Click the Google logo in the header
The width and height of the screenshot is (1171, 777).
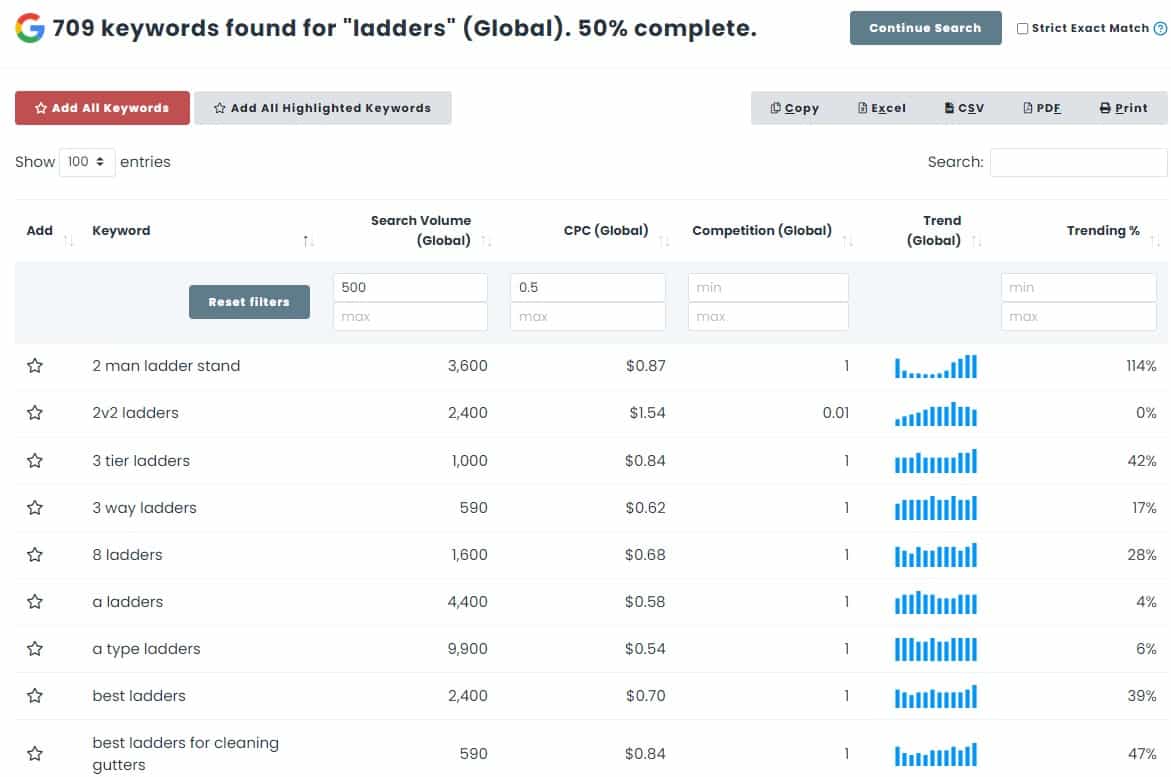pyautogui.click(x=28, y=27)
